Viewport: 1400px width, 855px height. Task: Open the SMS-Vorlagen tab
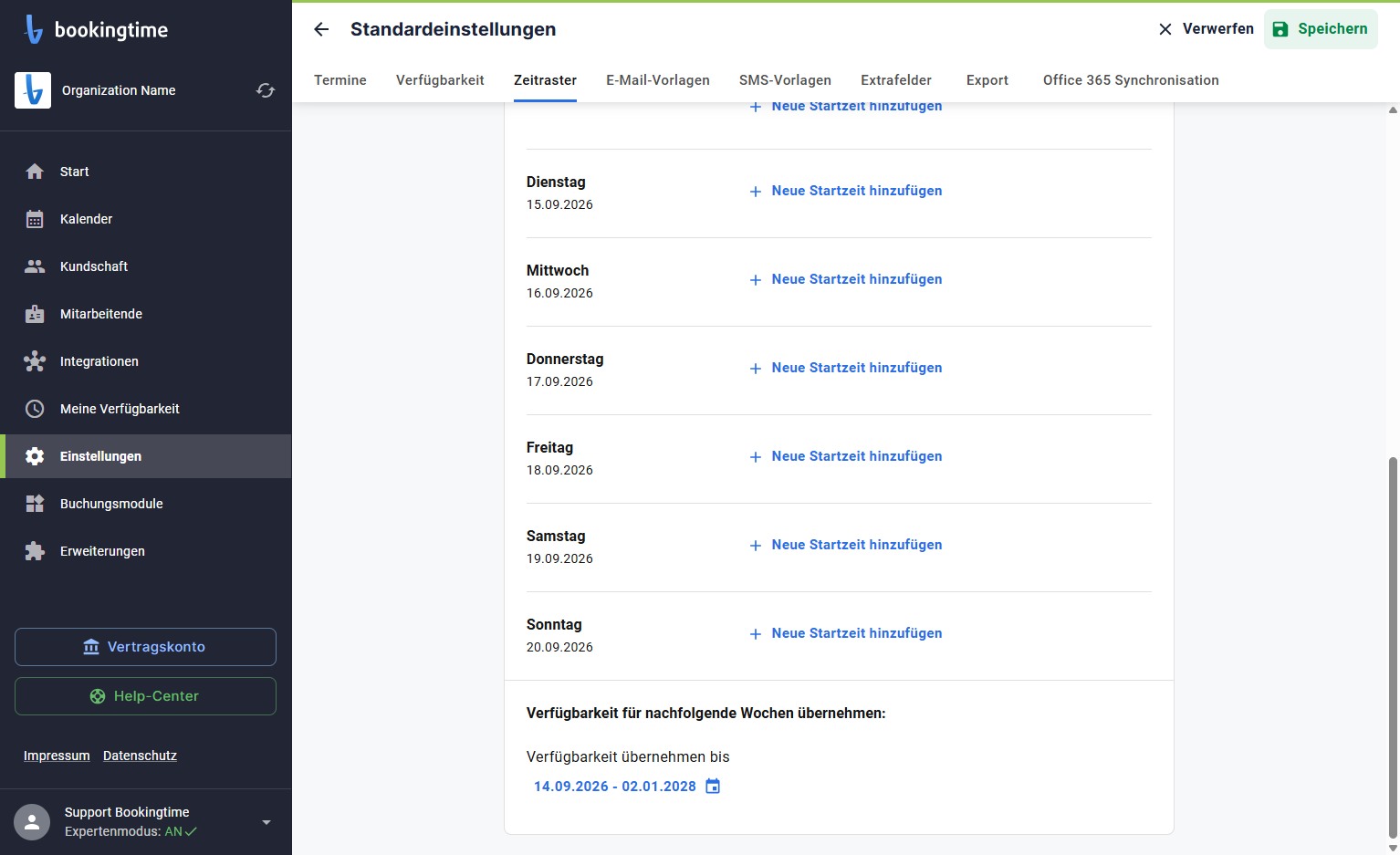[785, 80]
